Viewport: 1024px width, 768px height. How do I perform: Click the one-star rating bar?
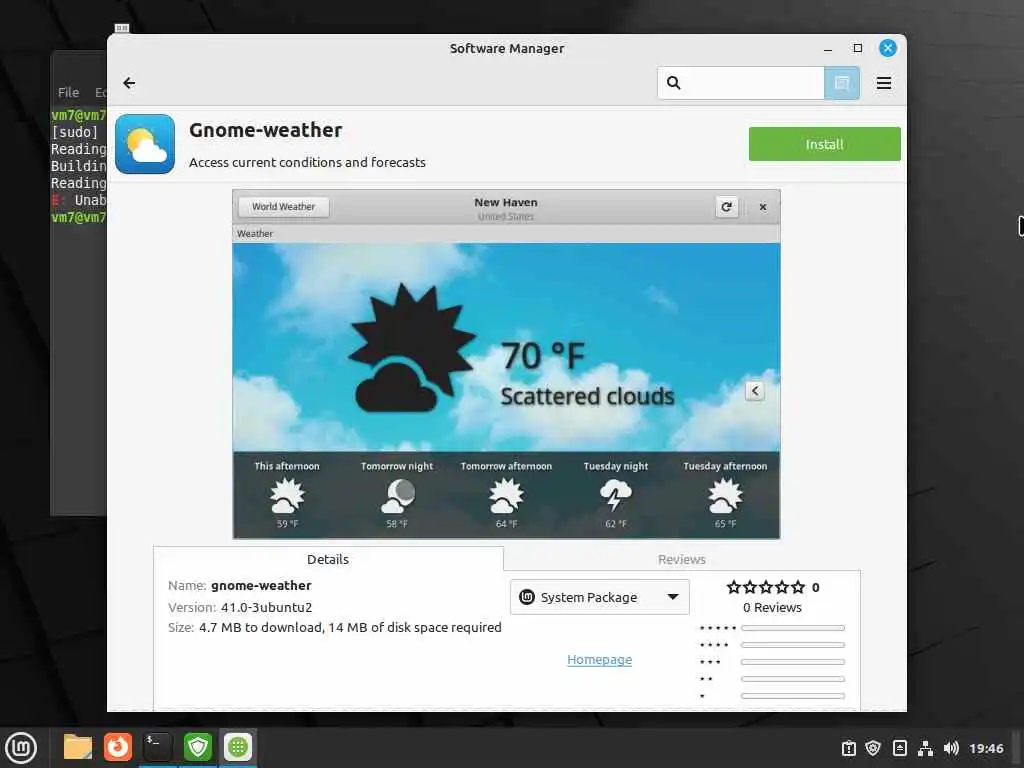click(793, 696)
